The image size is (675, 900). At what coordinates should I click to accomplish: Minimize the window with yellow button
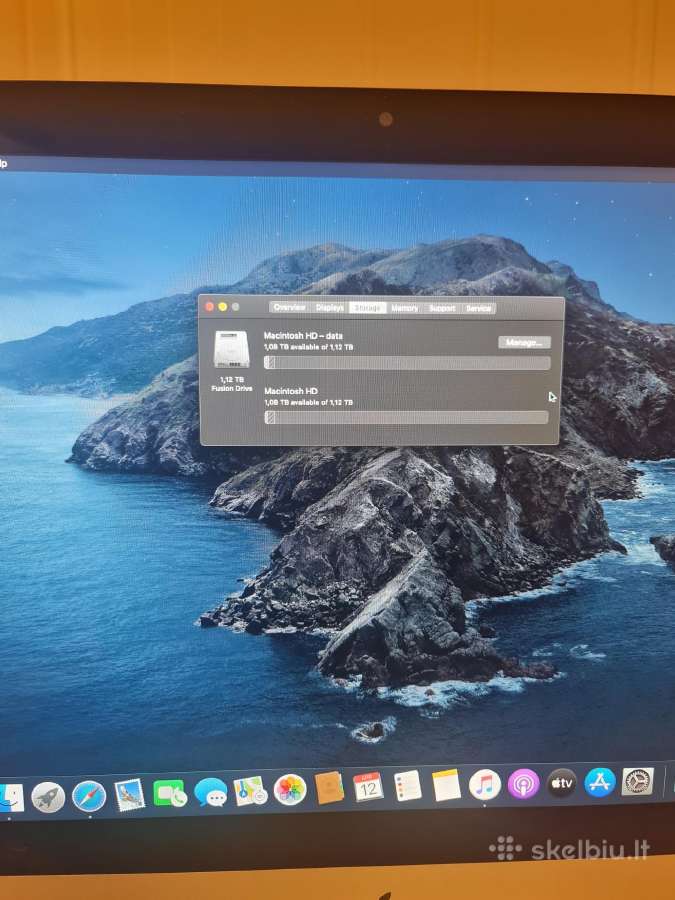coord(223,307)
